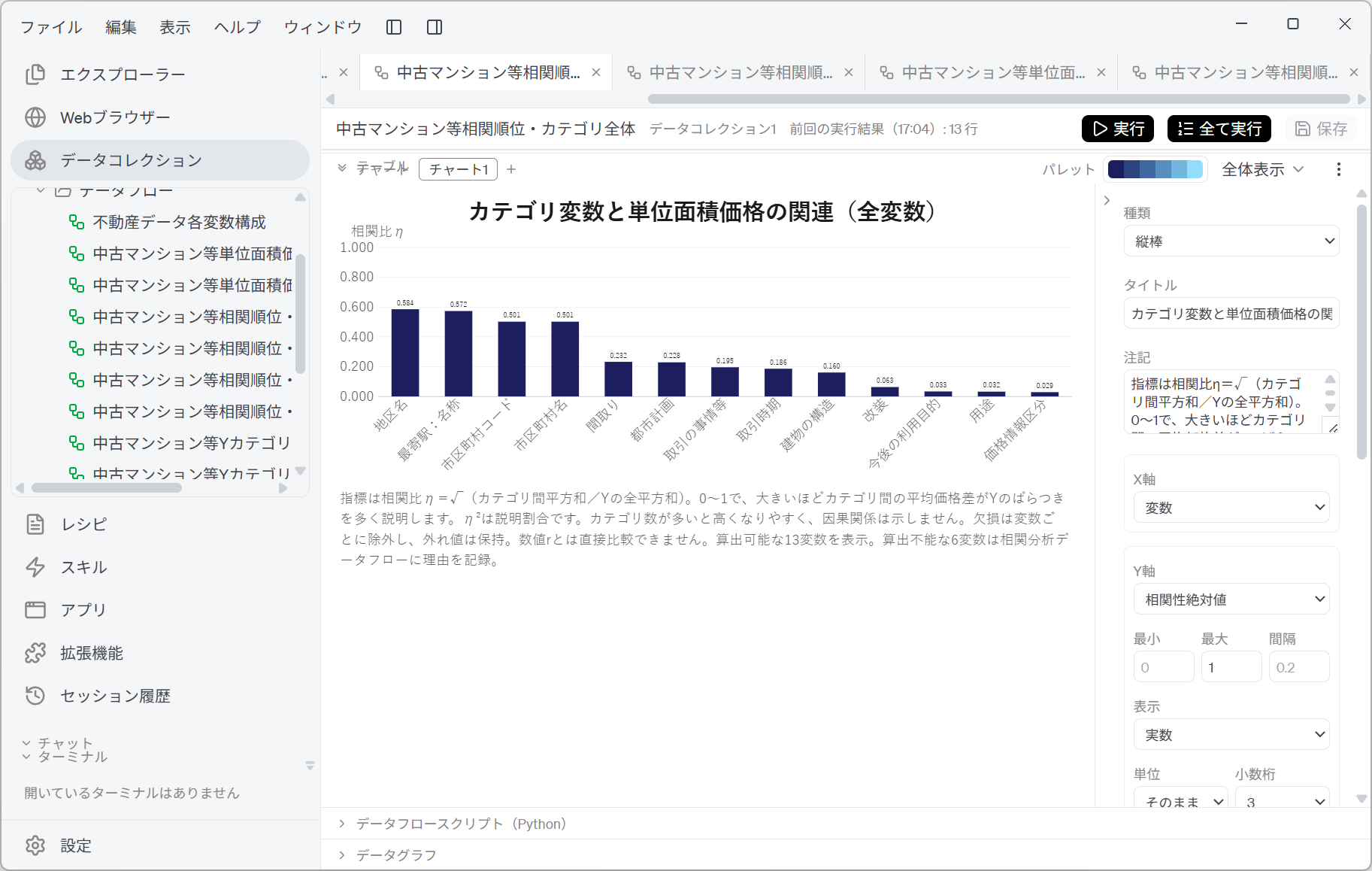The image size is (1372, 871).
Task: Open セッション履歴 history icon
Action: coord(35,696)
